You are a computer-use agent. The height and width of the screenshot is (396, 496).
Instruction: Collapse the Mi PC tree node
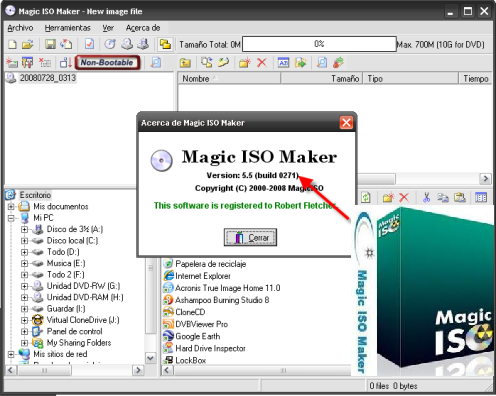[x=11, y=218]
